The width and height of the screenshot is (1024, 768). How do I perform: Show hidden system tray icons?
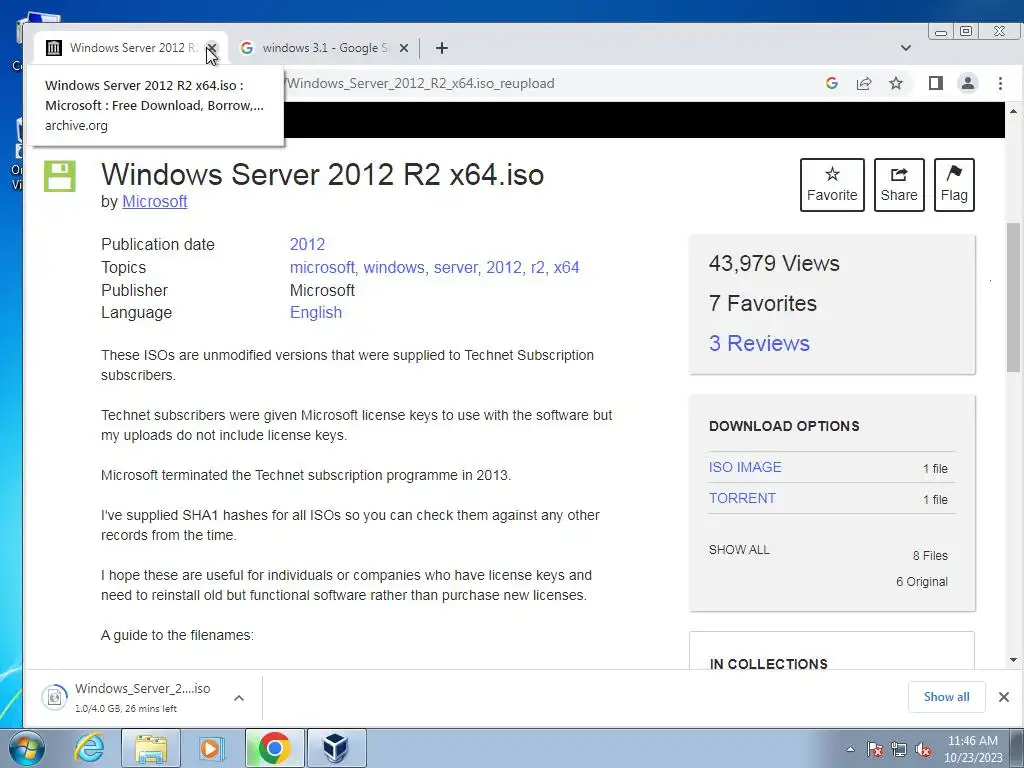click(850, 749)
